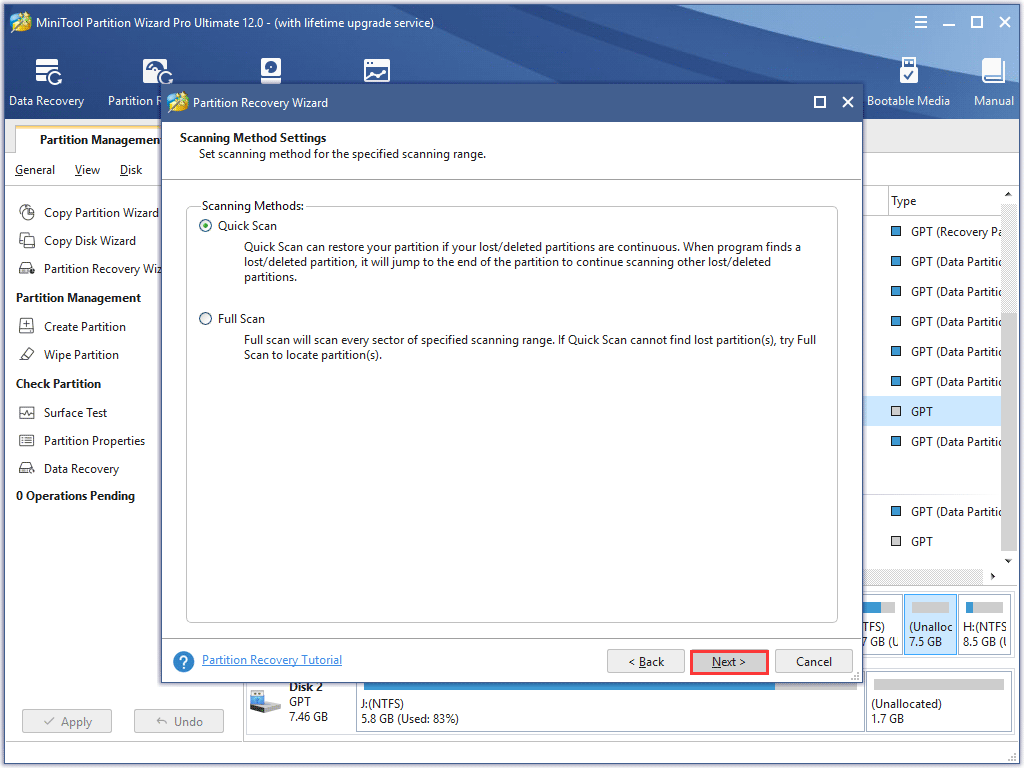The height and width of the screenshot is (768, 1024).
Task: Close the Partition Recovery Wizard dialog
Action: coord(848,103)
